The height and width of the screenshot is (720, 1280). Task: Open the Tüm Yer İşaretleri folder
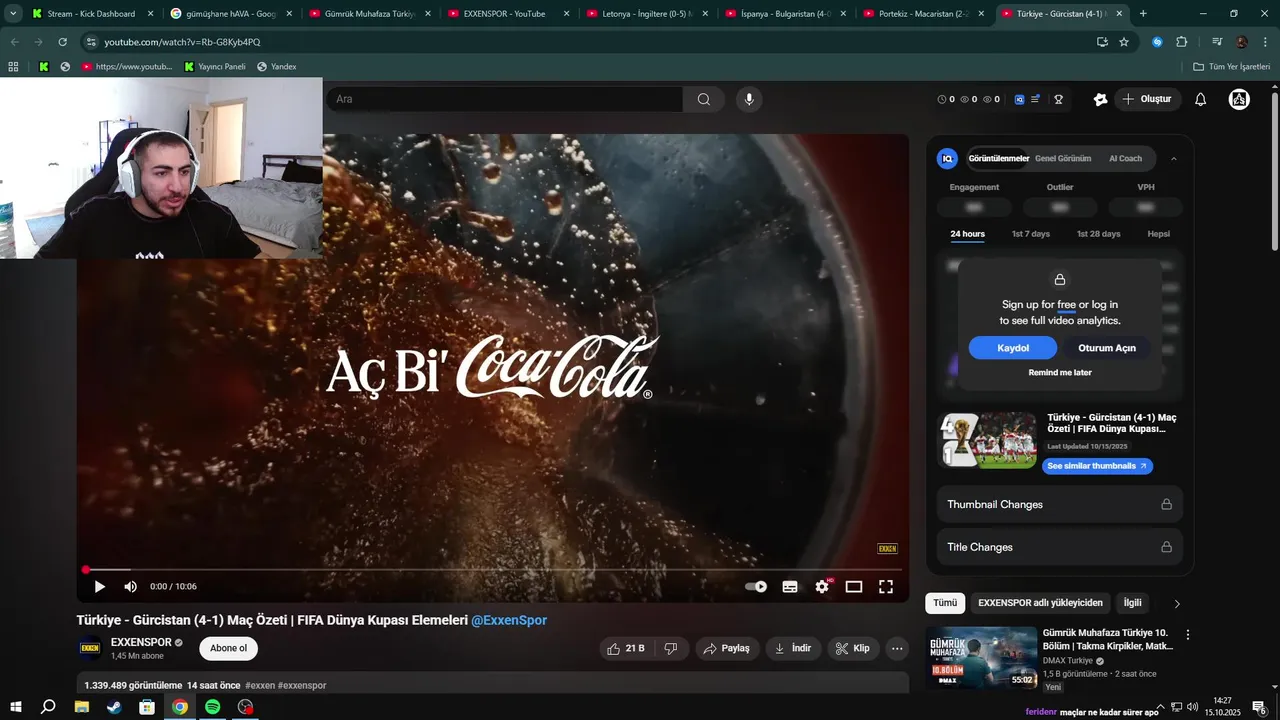(x=1231, y=66)
